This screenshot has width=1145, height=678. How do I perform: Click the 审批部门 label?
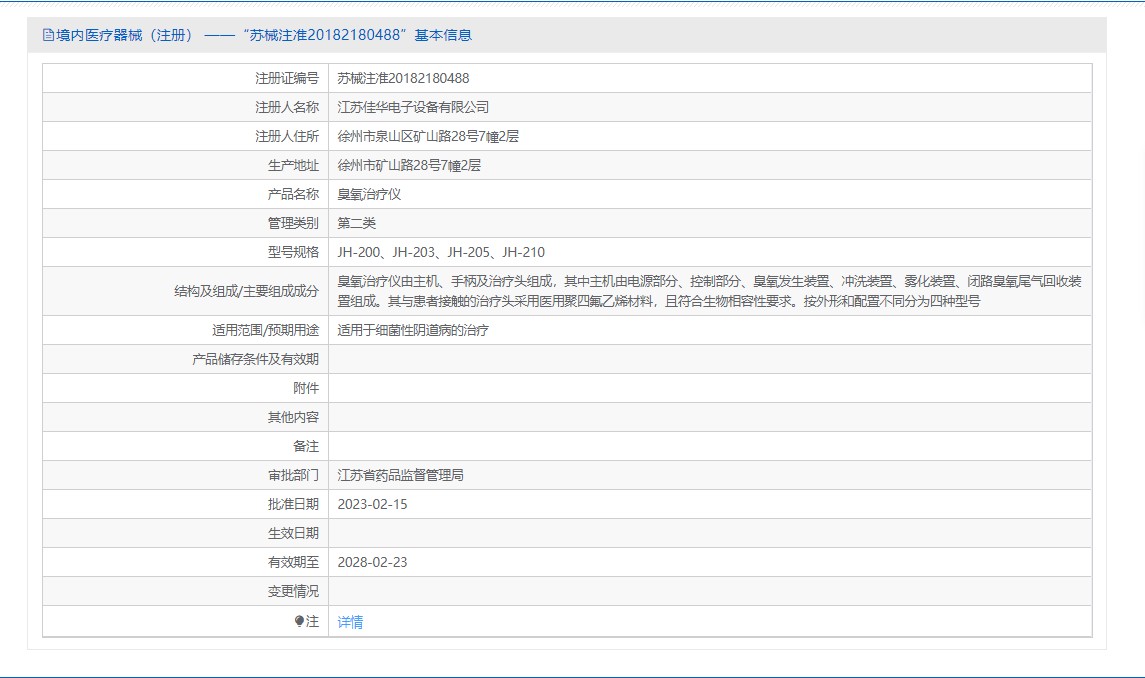pyautogui.click(x=293, y=476)
